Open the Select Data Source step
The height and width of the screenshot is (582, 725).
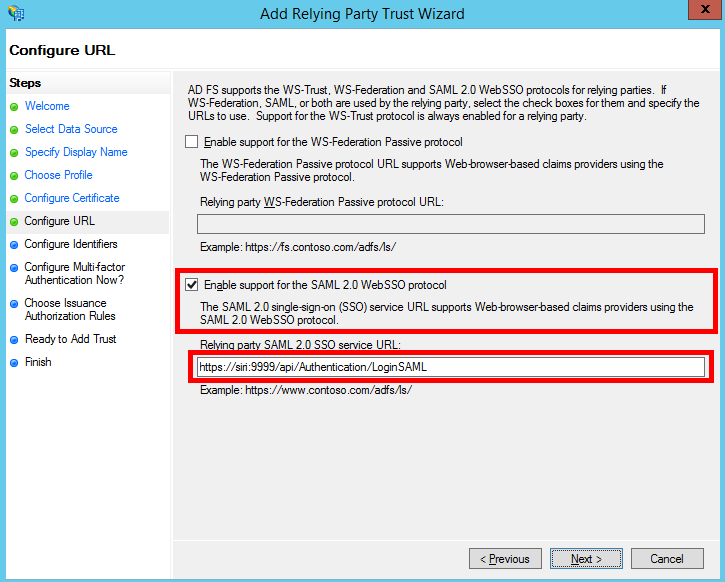[x=71, y=129]
